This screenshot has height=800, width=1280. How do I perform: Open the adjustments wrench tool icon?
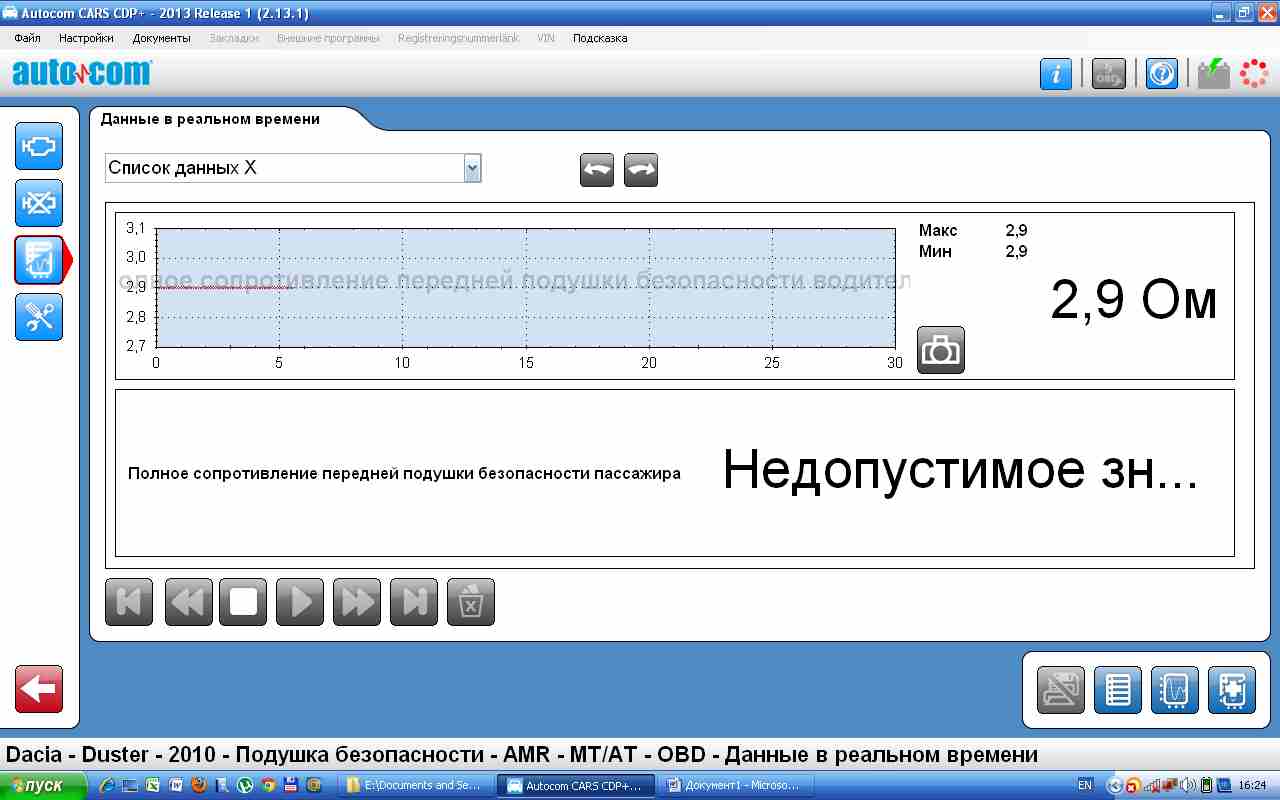pos(39,317)
